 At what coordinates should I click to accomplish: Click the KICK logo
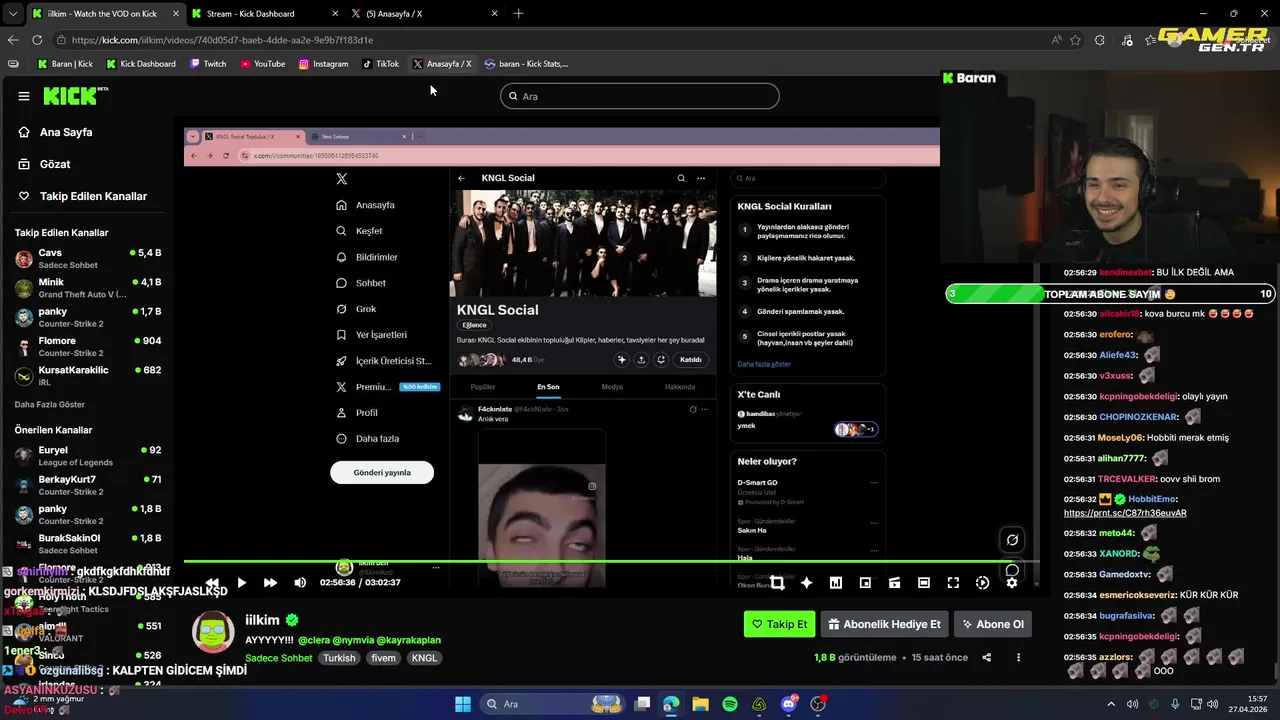coord(74,96)
